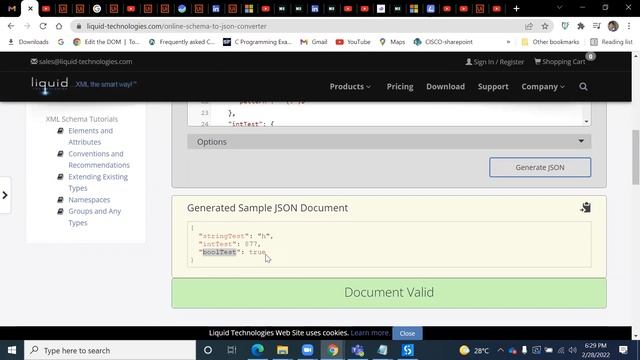Image resolution: width=640 pixels, height=360 pixels.
Task: Open the Windows Start menu
Action: [12, 350]
